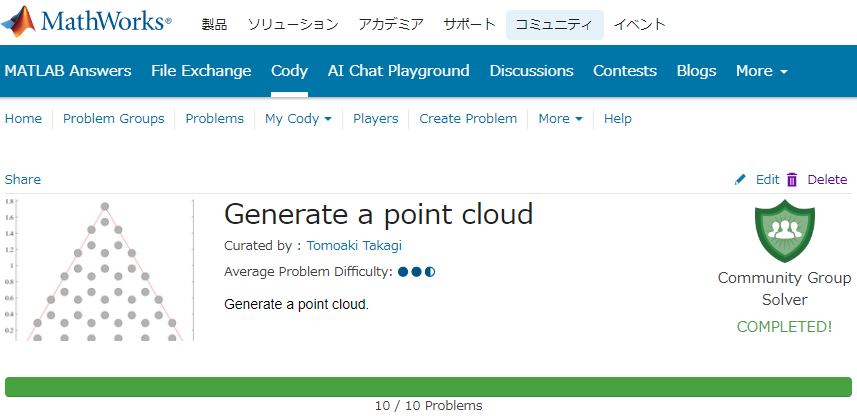
Task: Select the コミュニティ menu item
Action: [x=555, y=25]
